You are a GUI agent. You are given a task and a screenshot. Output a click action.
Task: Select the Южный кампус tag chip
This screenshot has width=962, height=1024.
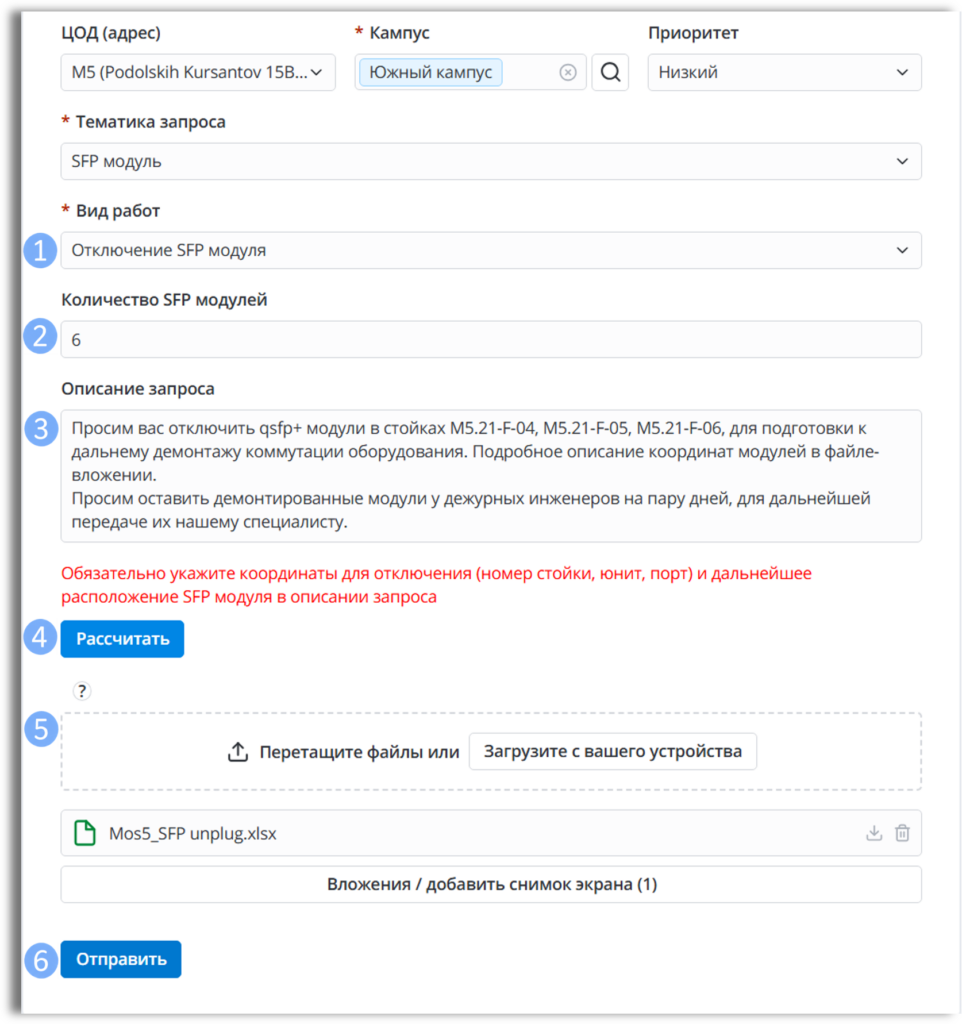tap(430, 72)
